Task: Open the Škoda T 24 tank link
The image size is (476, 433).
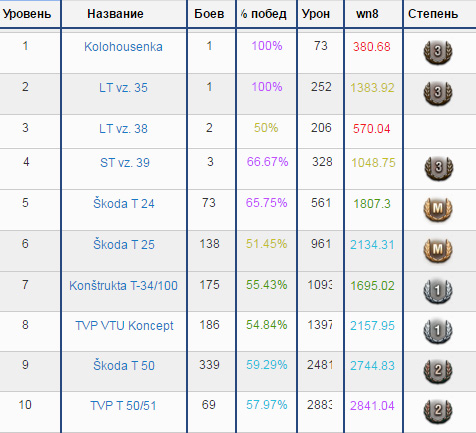Action: pos(124,203)
